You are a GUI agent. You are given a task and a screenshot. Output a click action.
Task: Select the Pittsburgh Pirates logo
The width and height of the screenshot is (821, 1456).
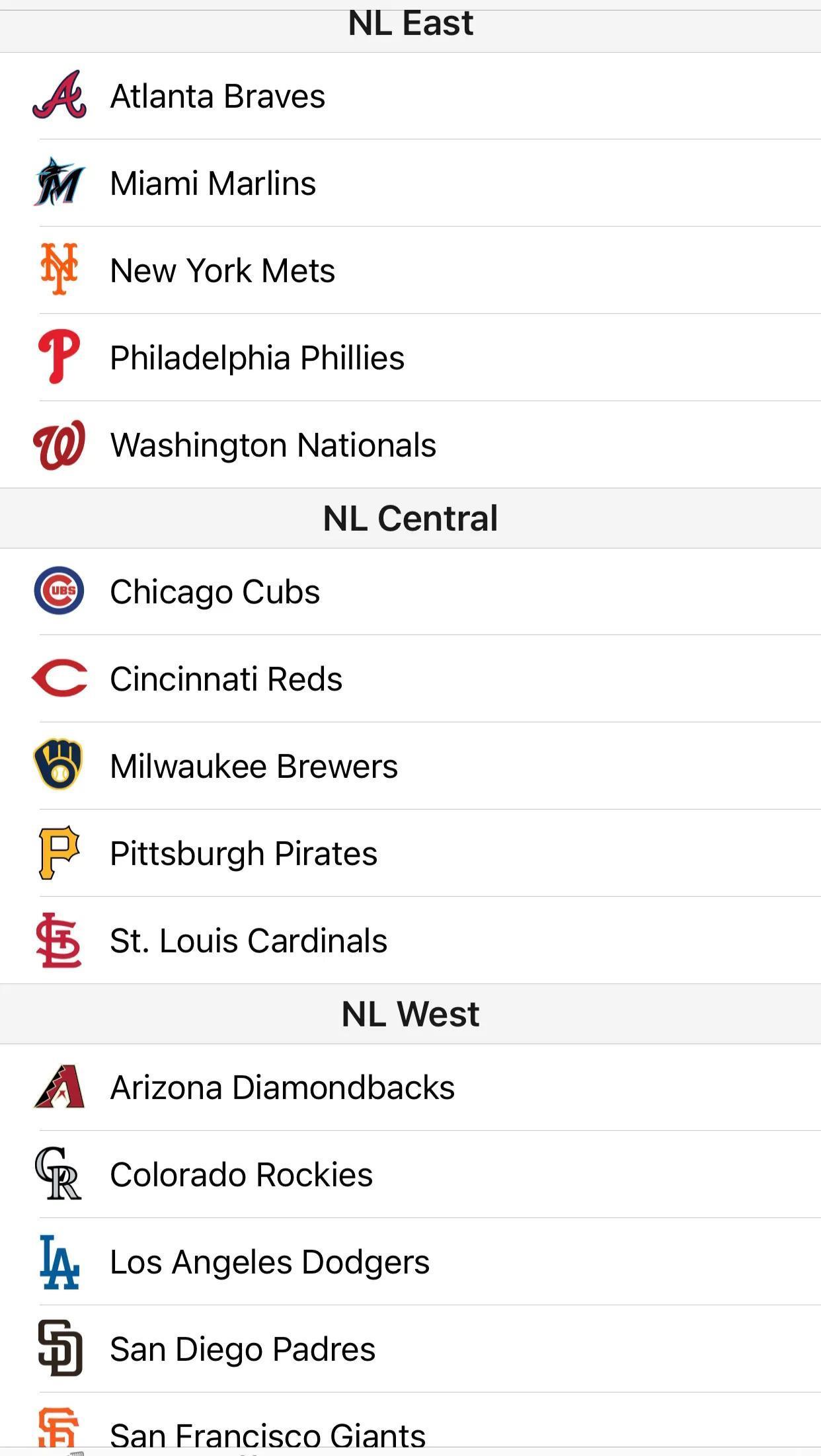click(x=59, y=853)
